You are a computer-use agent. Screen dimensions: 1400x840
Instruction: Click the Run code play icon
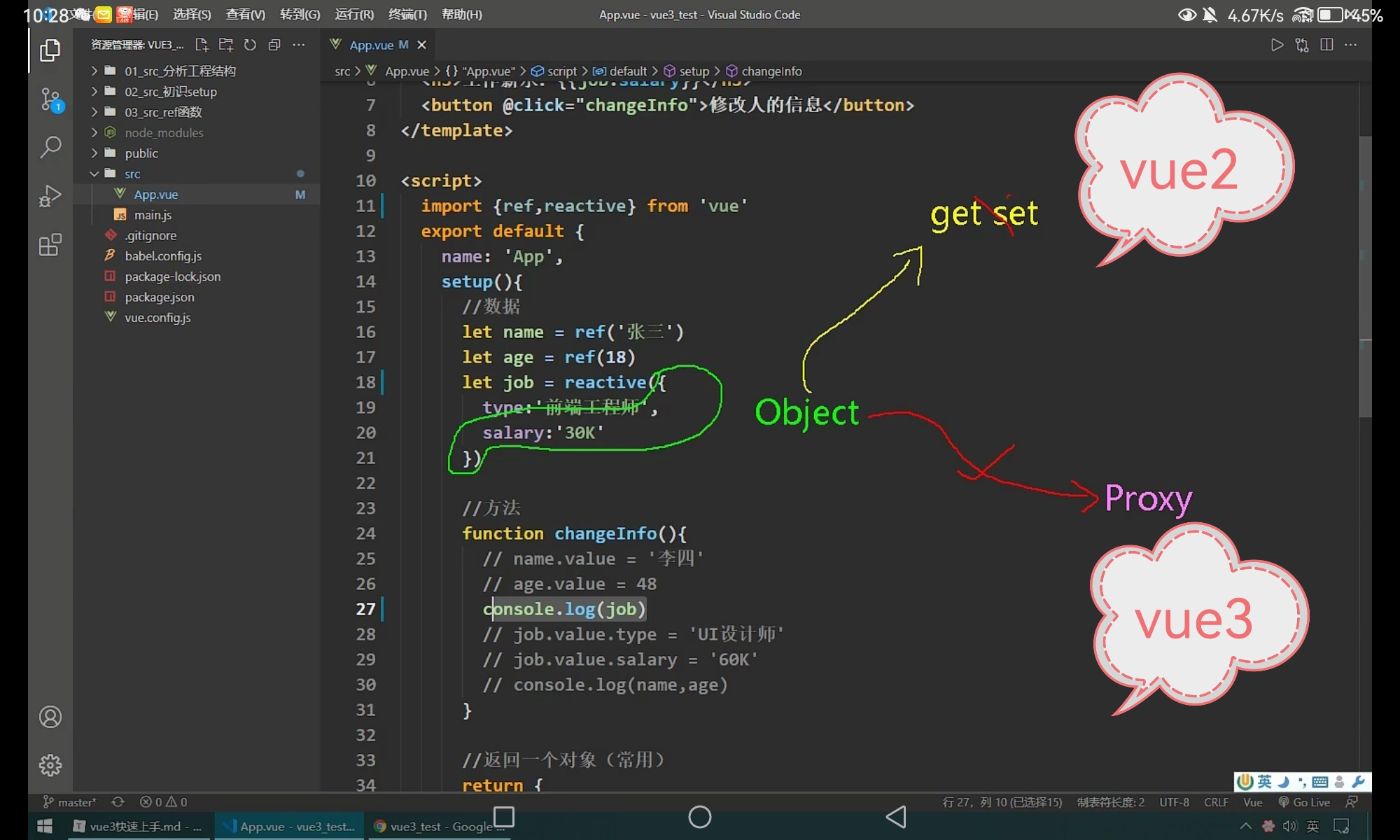point(1277,45)
